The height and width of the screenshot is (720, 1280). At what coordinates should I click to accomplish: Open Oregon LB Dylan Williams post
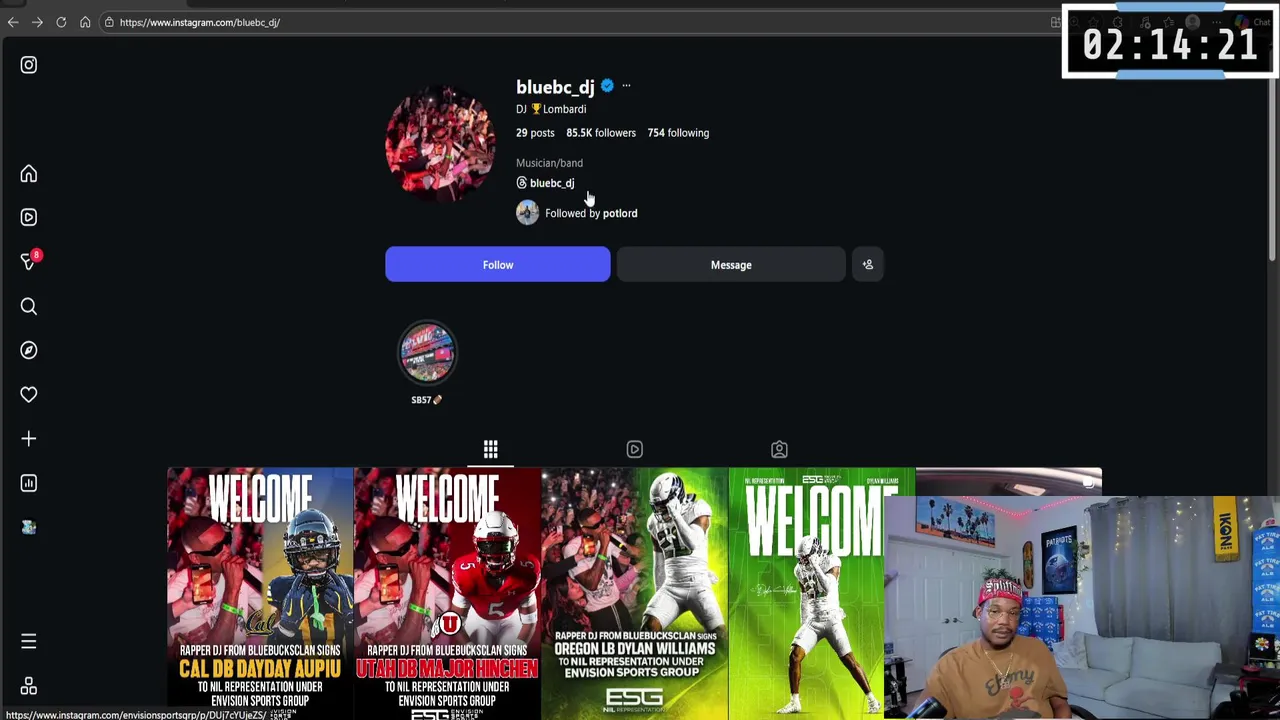[x=634, y=593]
